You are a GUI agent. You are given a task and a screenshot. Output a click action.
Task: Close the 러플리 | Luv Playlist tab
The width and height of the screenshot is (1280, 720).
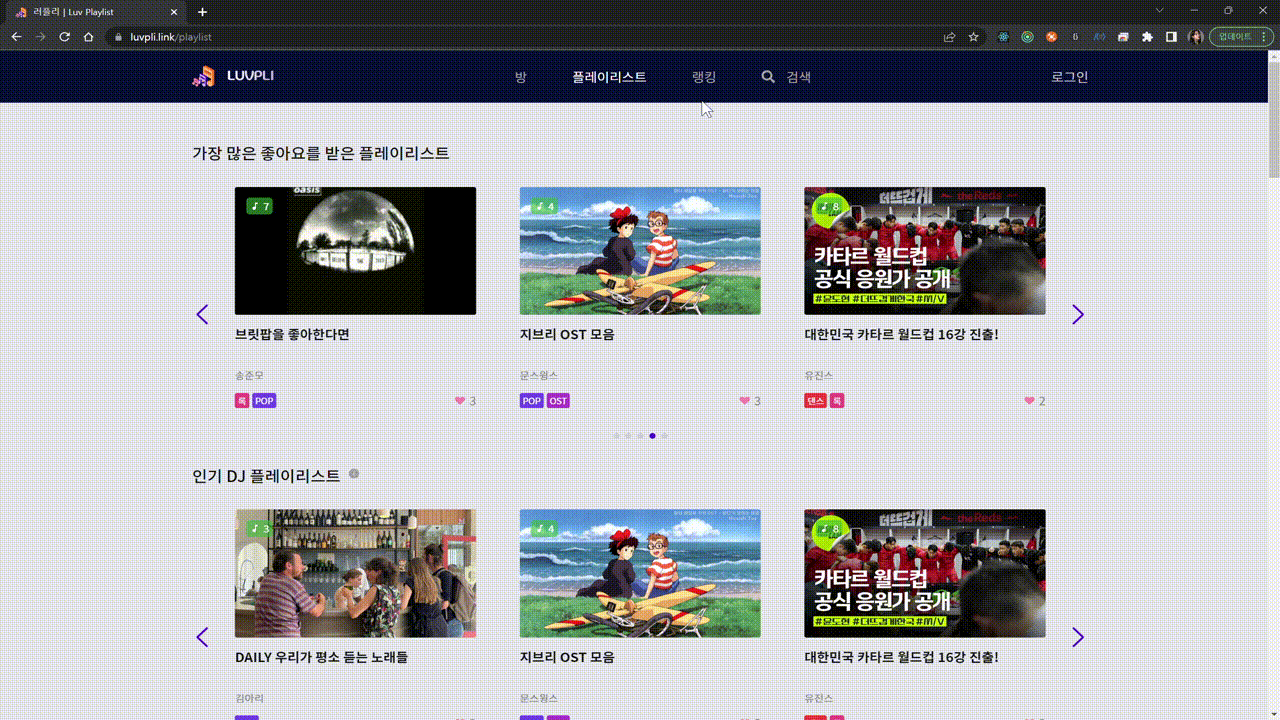pos(175,12)
